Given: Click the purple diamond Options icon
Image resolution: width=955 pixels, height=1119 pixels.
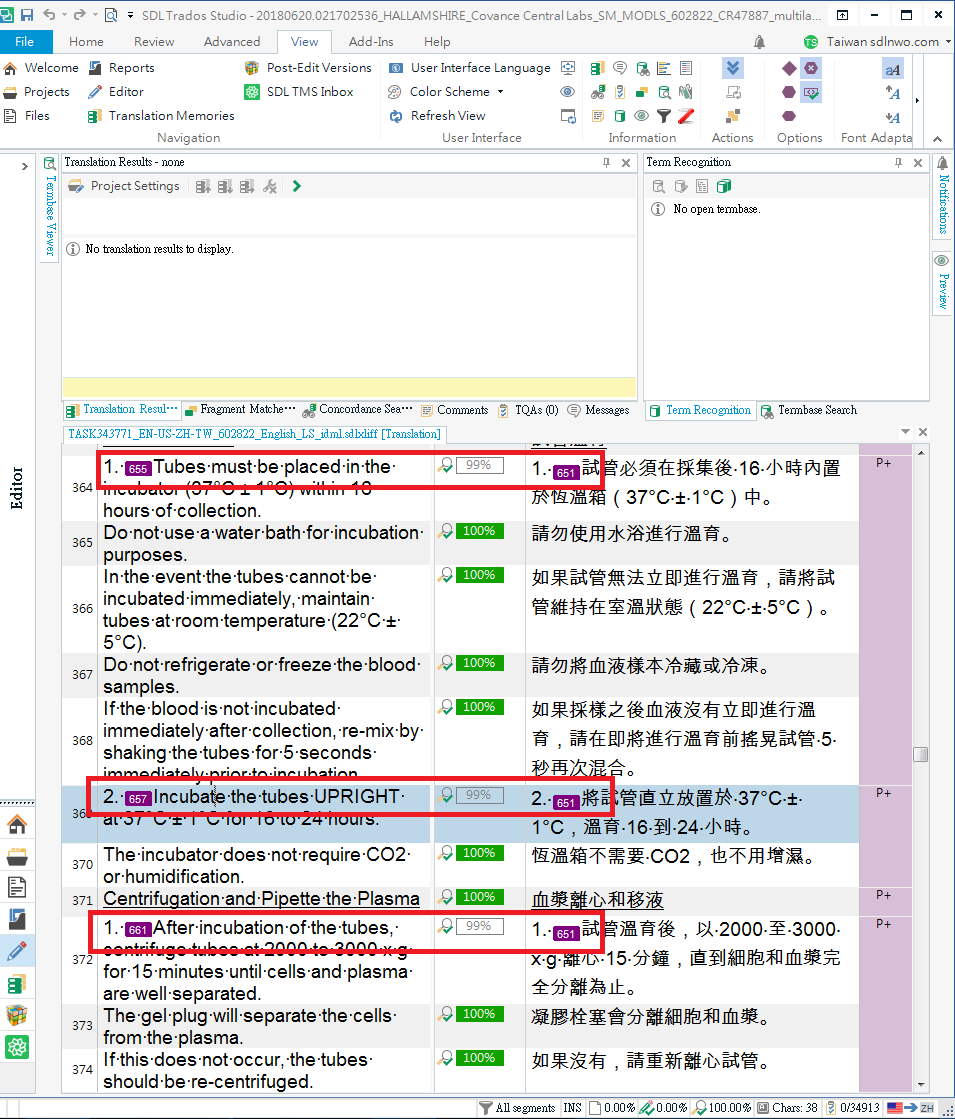Looking at the screenshot, I should 789,69.
